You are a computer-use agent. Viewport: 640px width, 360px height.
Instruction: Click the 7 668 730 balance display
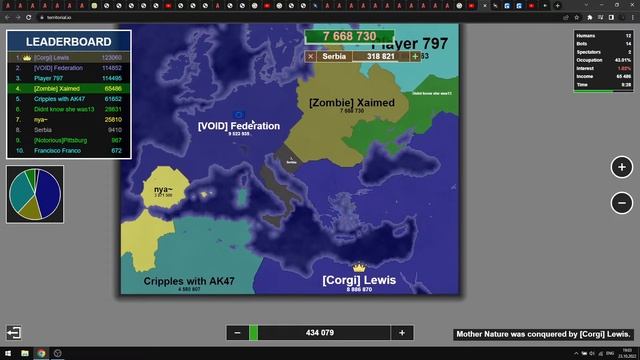[x=349, y=36]
